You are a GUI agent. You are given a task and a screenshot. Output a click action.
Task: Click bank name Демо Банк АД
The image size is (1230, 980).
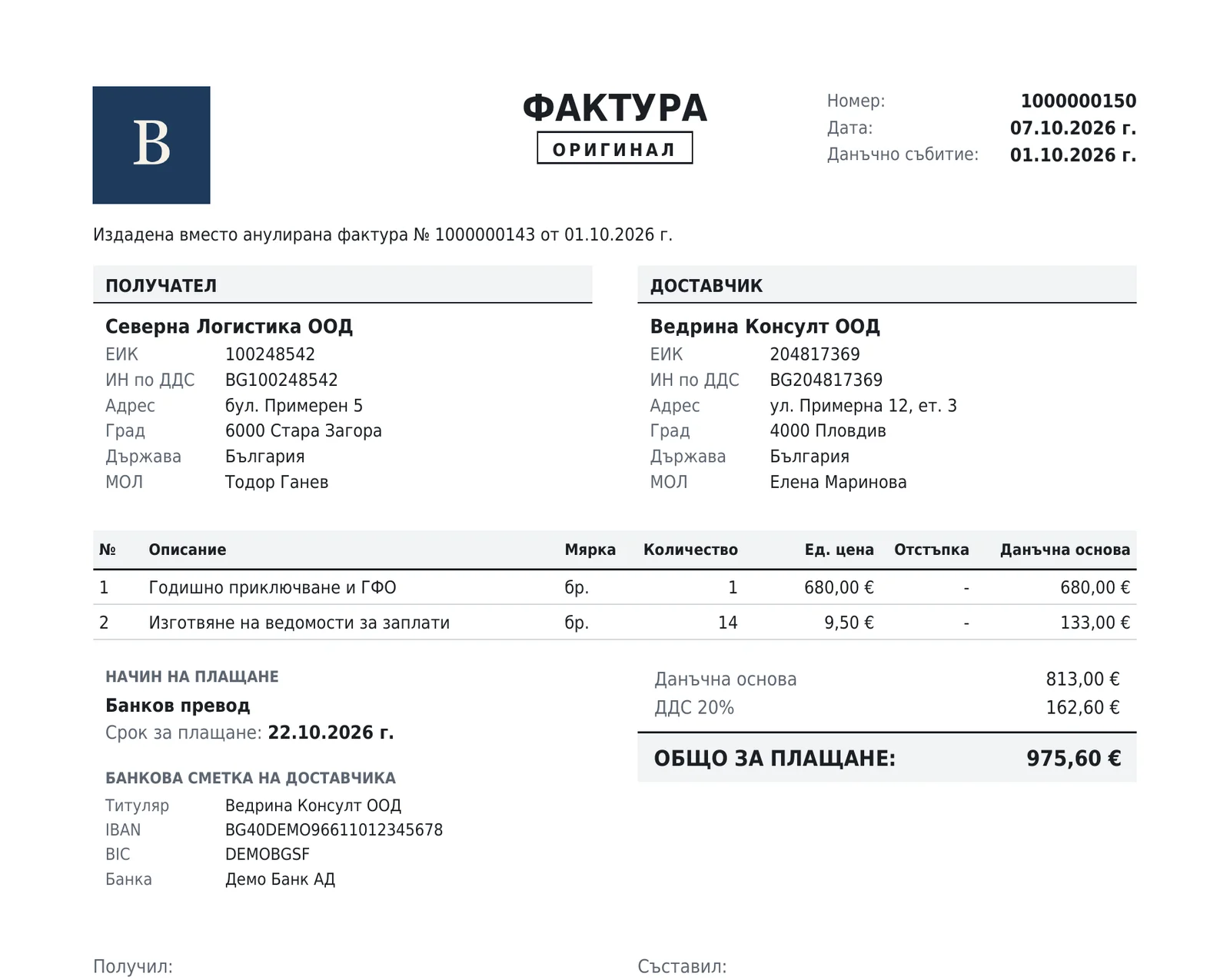(x=280, y=879)
